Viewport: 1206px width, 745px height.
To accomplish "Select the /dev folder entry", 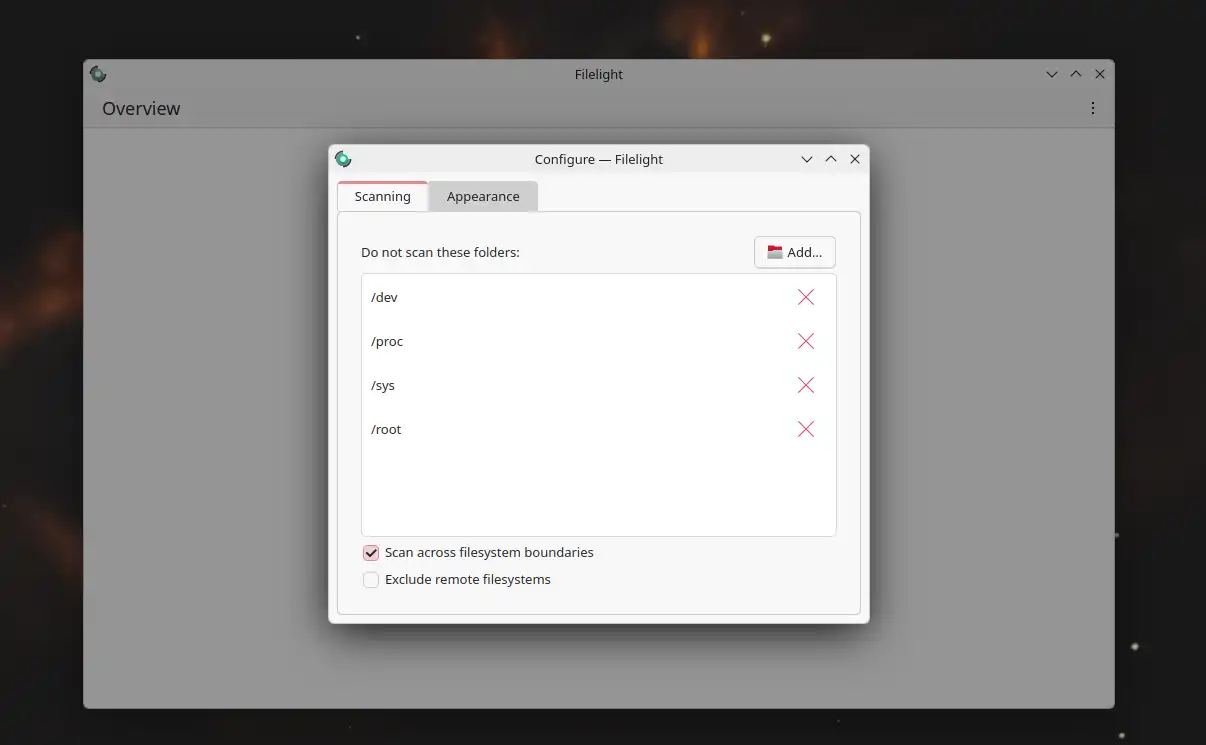I will click(x=385, y=297).
